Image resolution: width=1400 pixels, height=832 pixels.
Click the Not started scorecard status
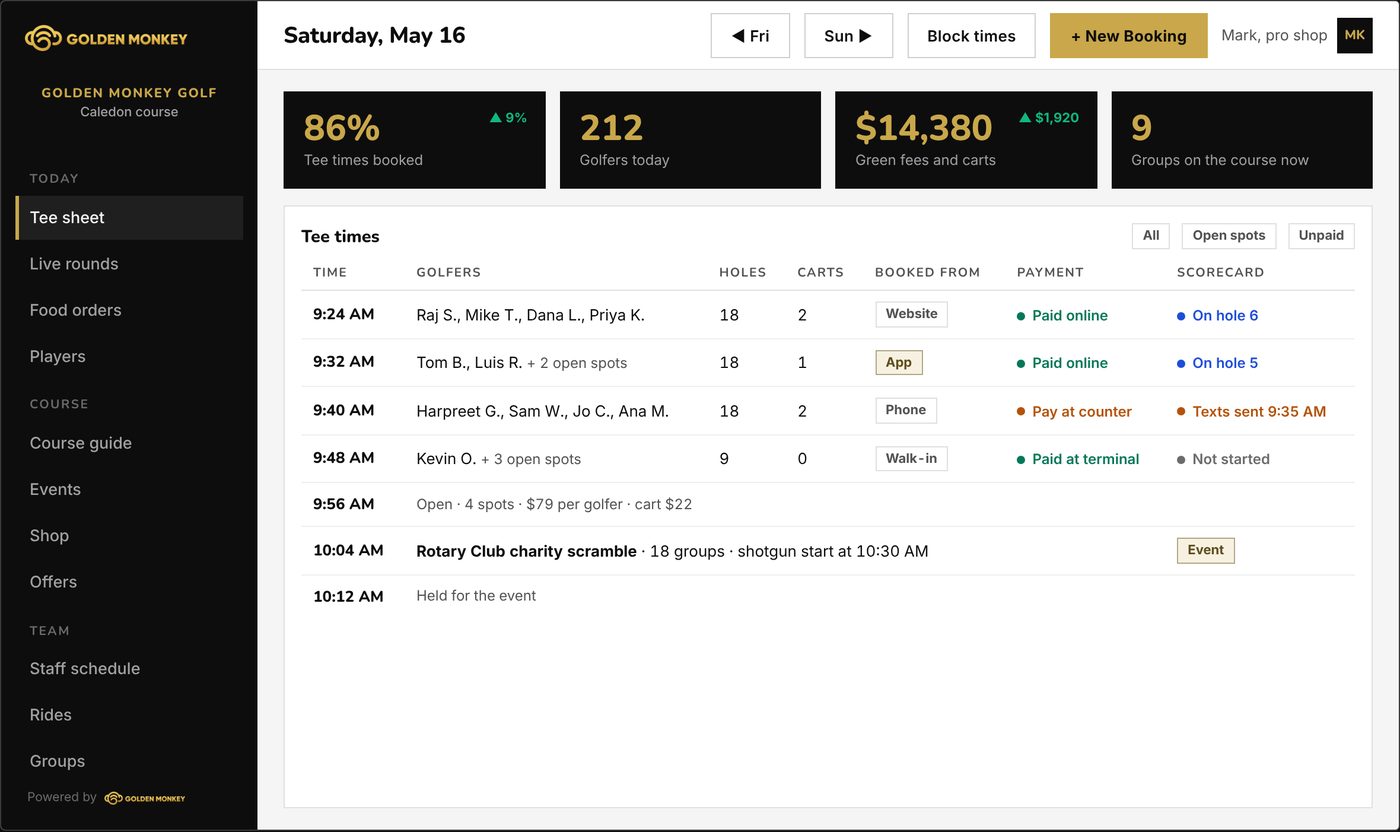coord(1223,459)
